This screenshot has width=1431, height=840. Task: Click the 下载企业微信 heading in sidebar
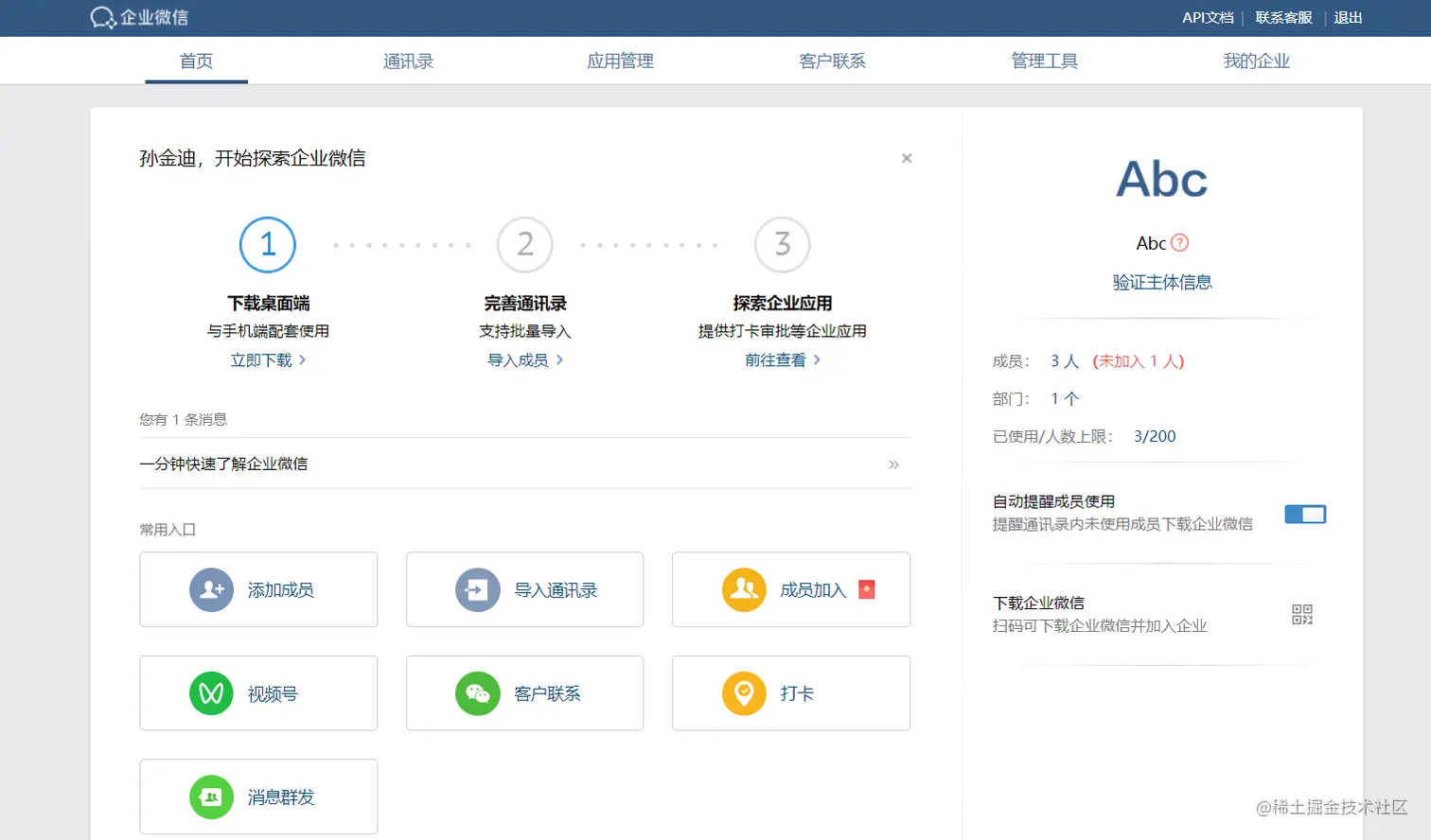pyautogui.click(x=1038, y=603)
